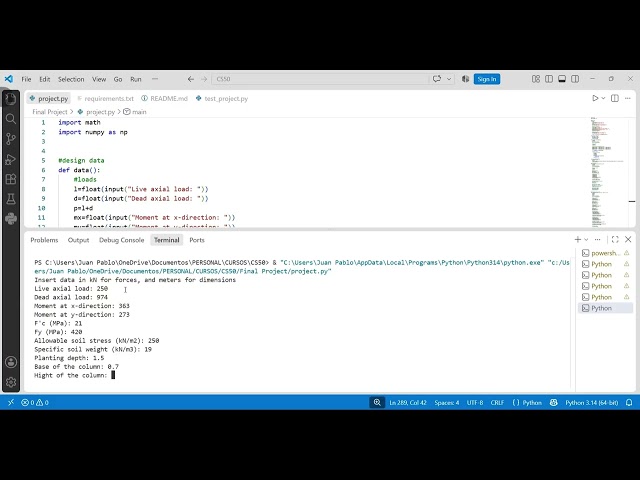Switch to the test_project.py tab
Viewport: 640px width, 480px height.
pos(222,98)
